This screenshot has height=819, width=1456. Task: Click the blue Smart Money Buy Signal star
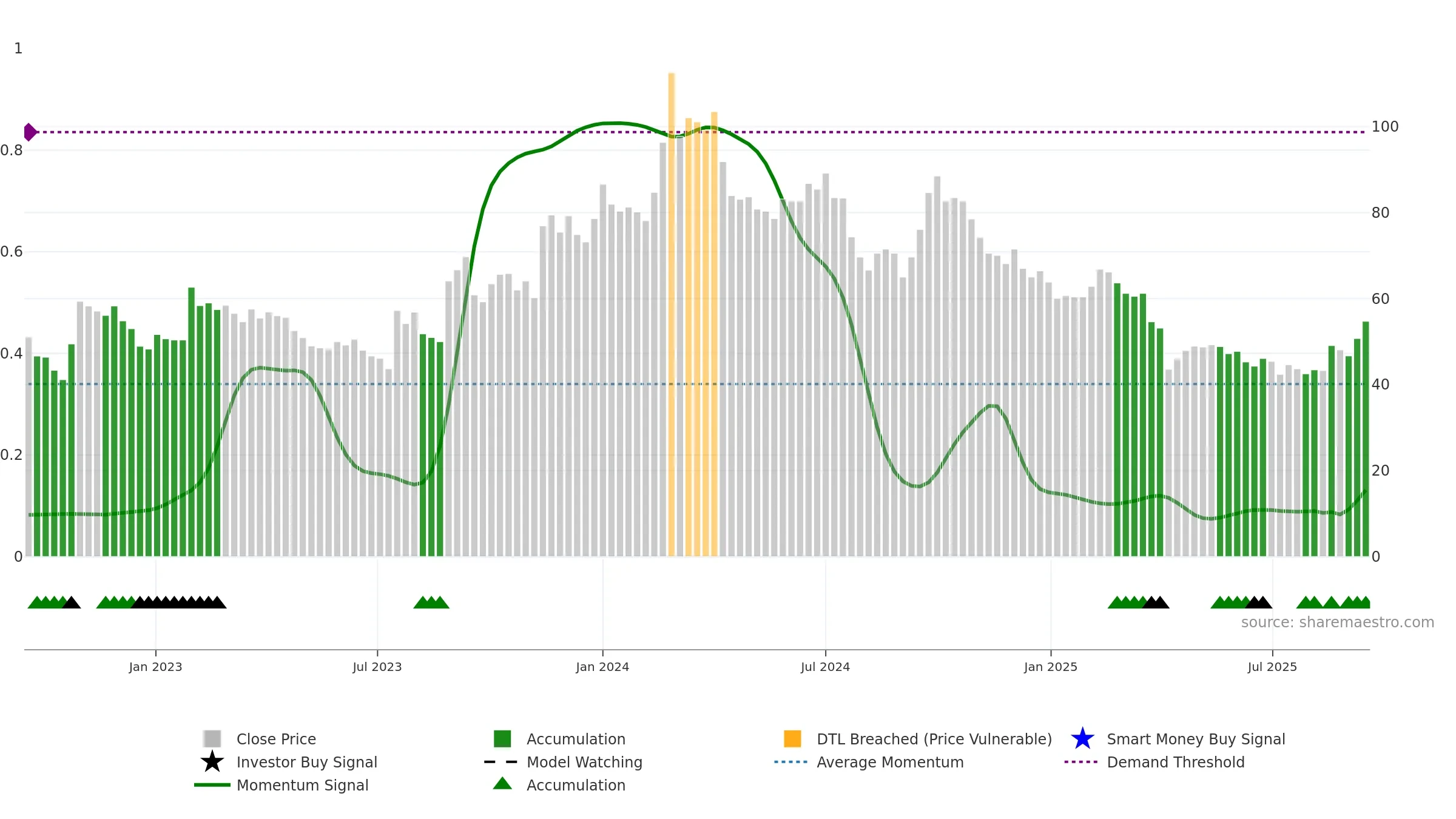click(1082, 738)
